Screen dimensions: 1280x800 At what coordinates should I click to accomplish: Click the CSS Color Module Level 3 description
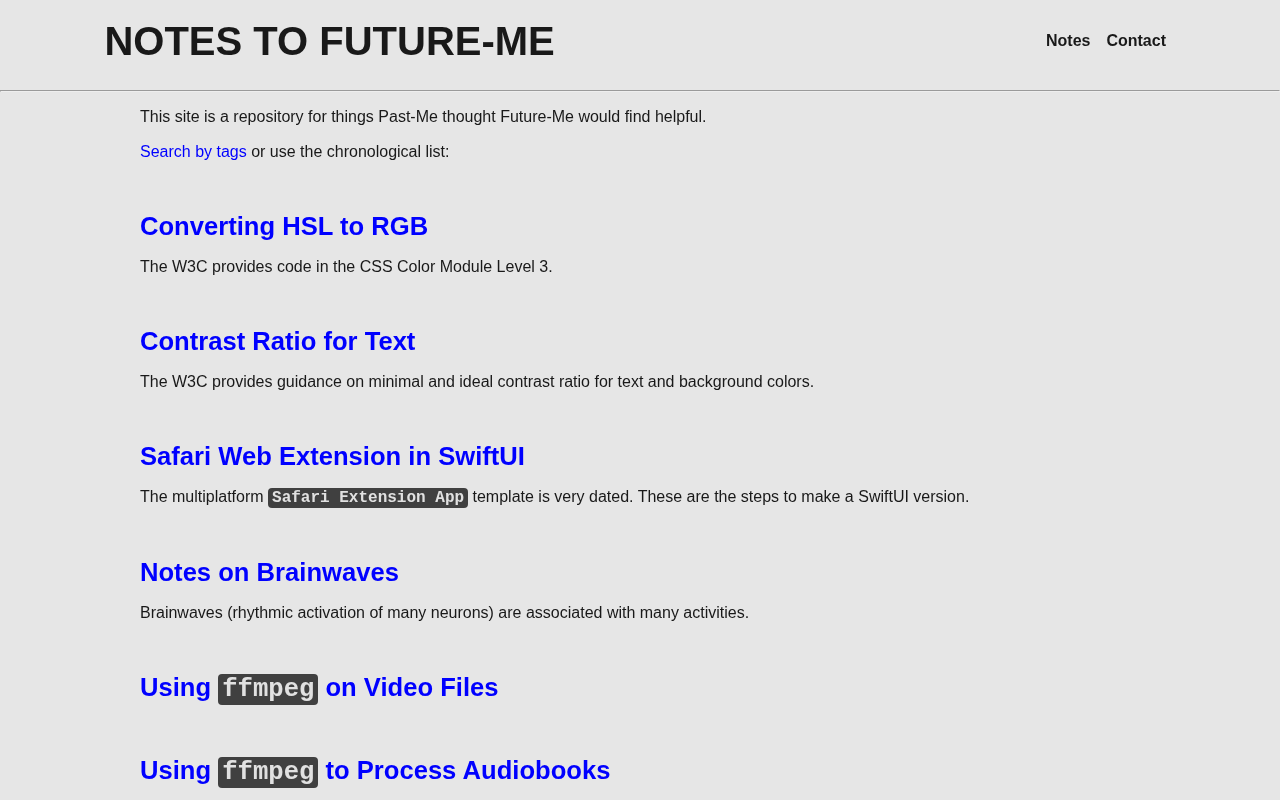[346, 267]
